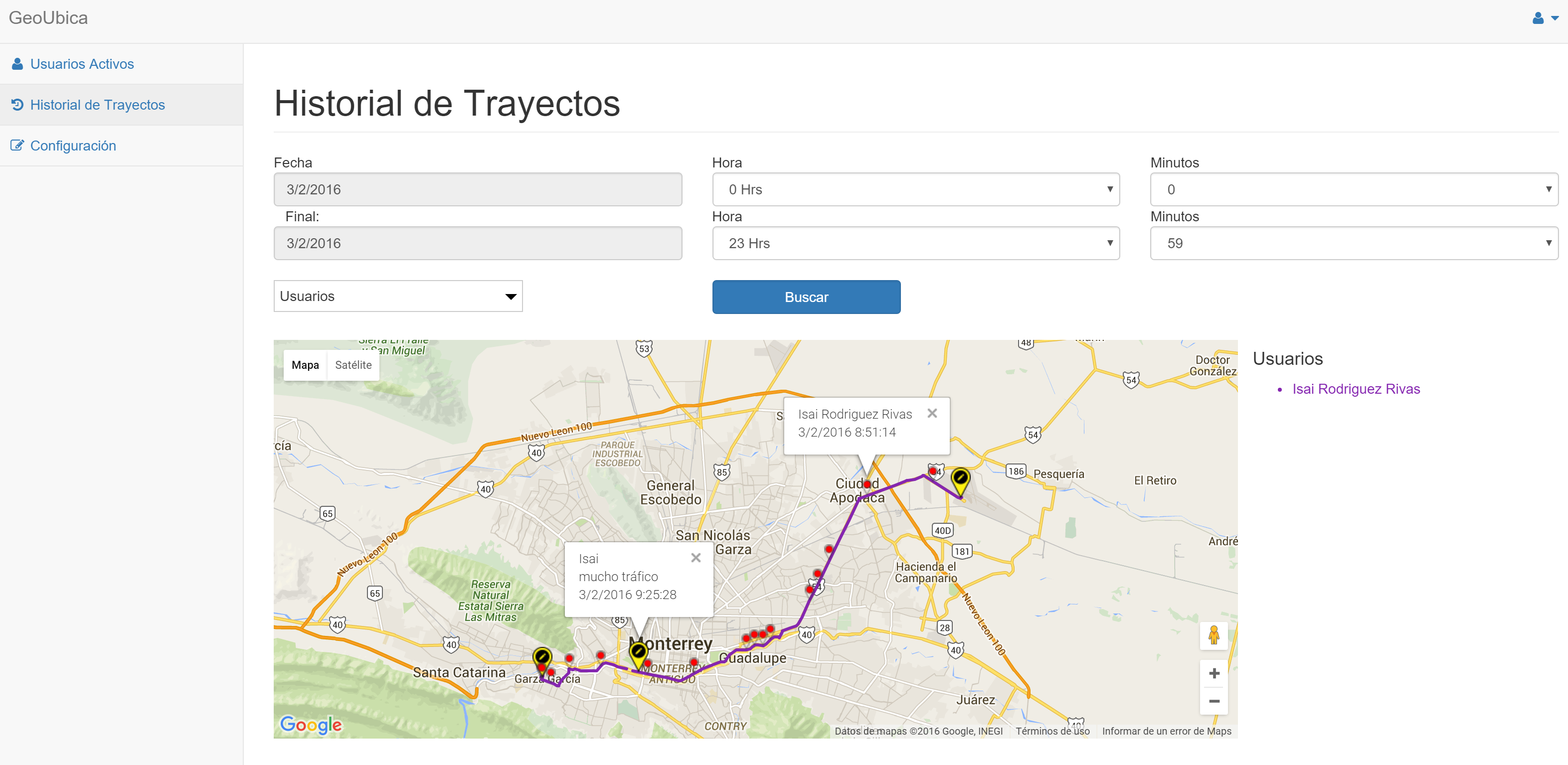Click the Buscar button
The image size is (1568, 765).
click(807, 297)
